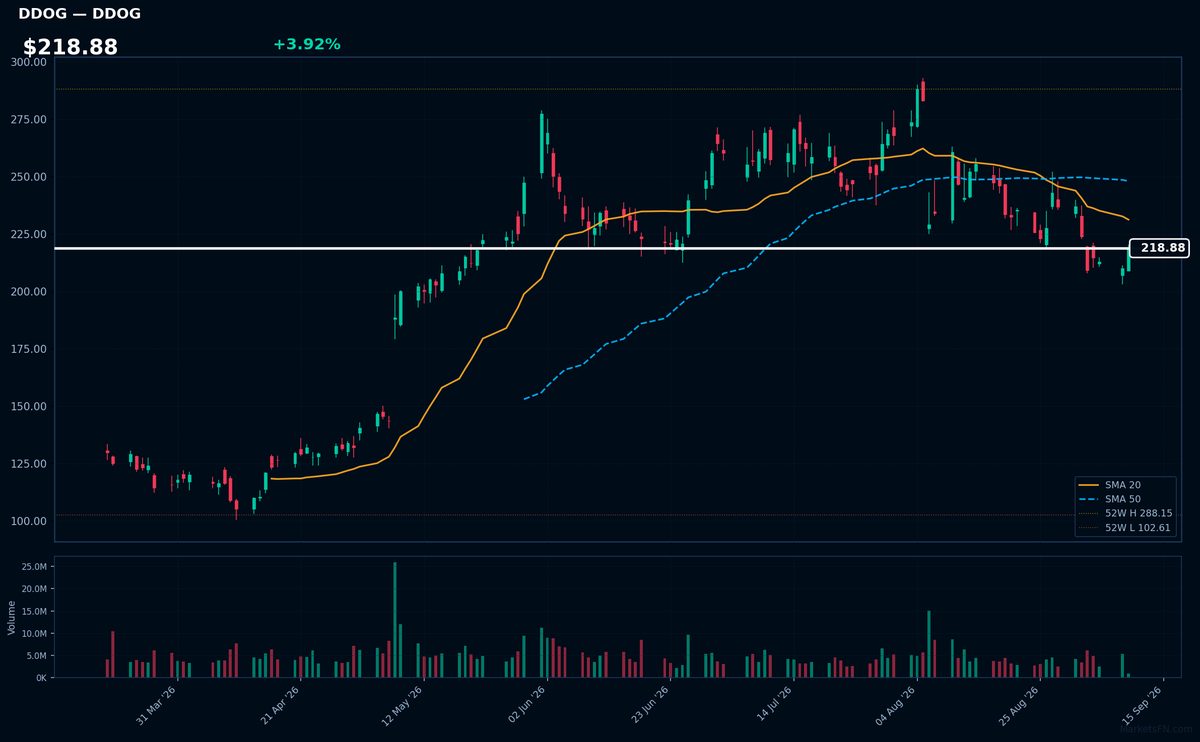Click the 15.0M volume axis label
1200x742 pixels.
click(x=34, y=611)
